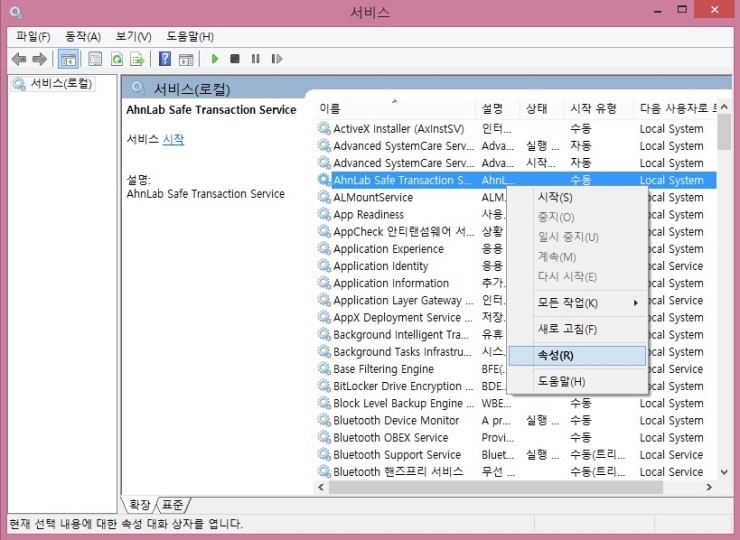Expand the 모든 작업(K) submenu arrow
The width and height of the screenshot is (740, 540).
click(636, 303)
